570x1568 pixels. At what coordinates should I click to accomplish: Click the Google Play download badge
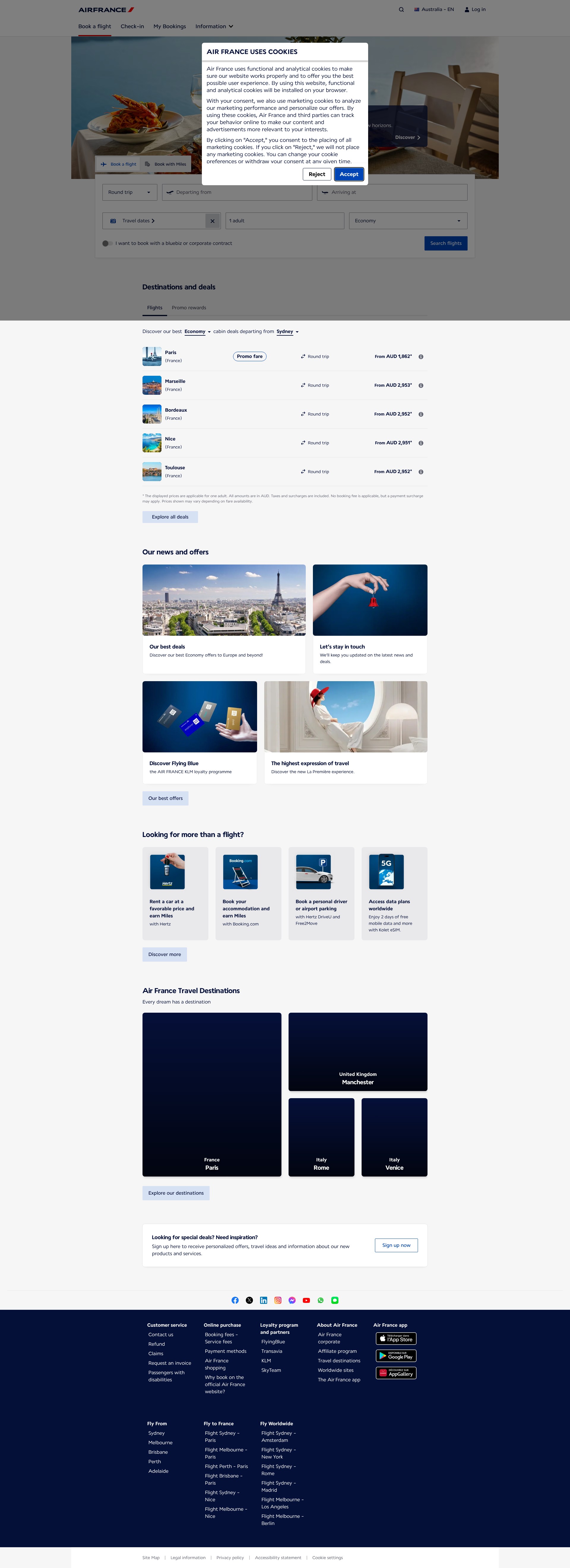(396, 1355)
